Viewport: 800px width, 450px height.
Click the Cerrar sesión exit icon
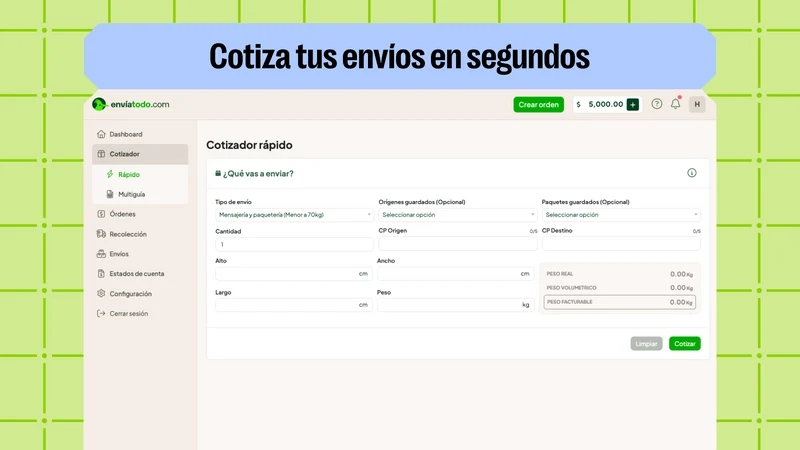[x=101, y=314]
